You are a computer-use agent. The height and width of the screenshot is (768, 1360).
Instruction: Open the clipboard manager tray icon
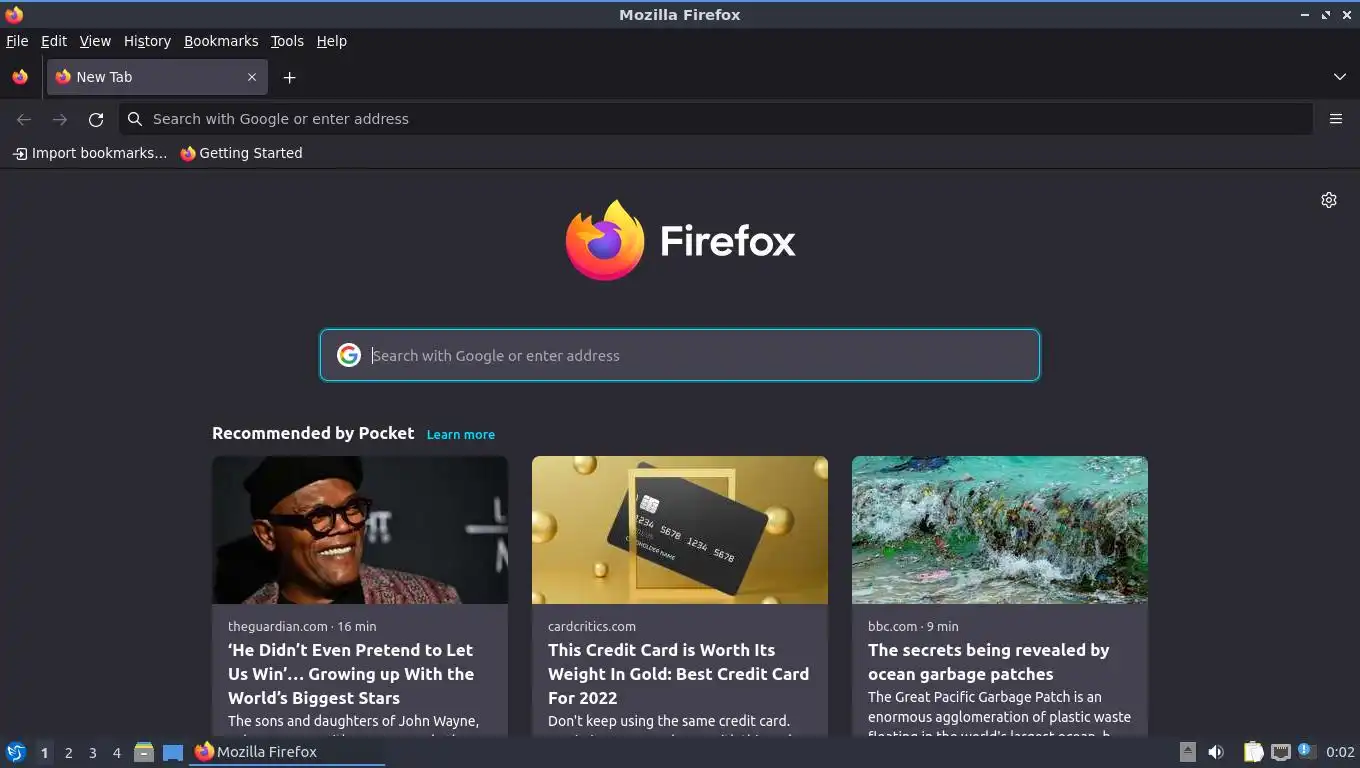(1253, 752)
